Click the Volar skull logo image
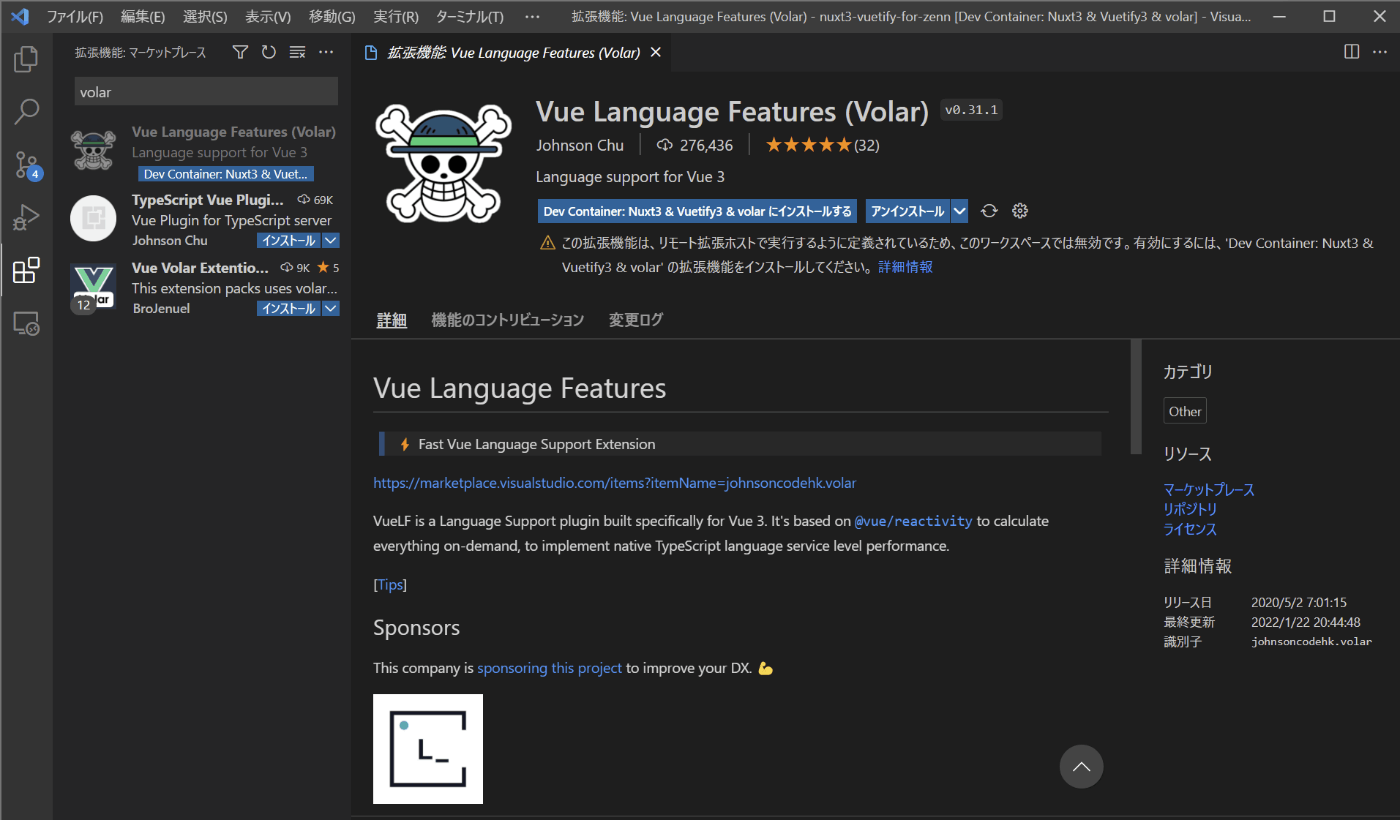This screenshot has height=820, width=1400. (442, 163)
